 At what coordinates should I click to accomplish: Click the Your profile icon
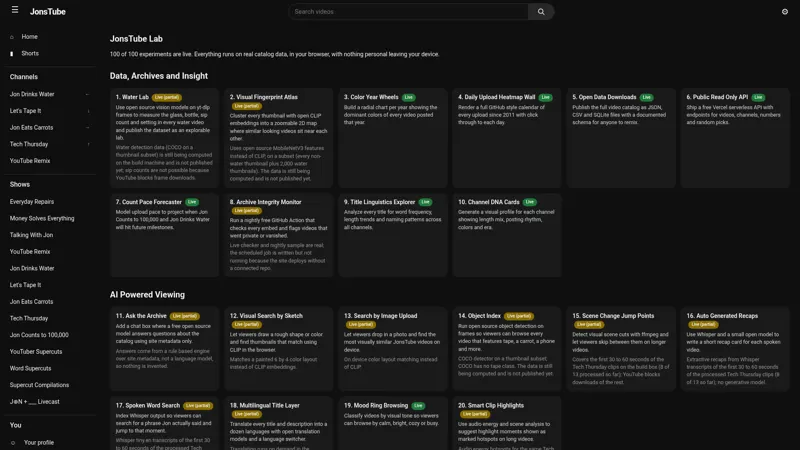(13, 443)
